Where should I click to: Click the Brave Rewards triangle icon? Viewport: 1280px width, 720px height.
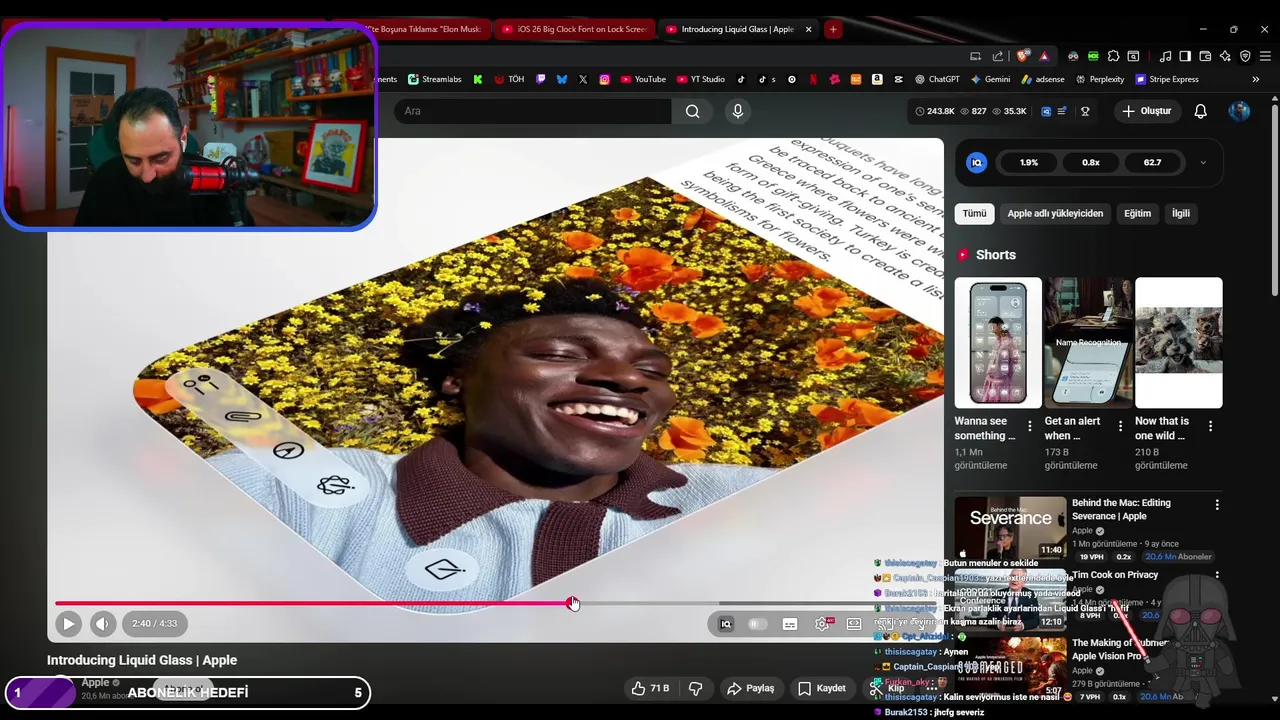point(1044,56)
